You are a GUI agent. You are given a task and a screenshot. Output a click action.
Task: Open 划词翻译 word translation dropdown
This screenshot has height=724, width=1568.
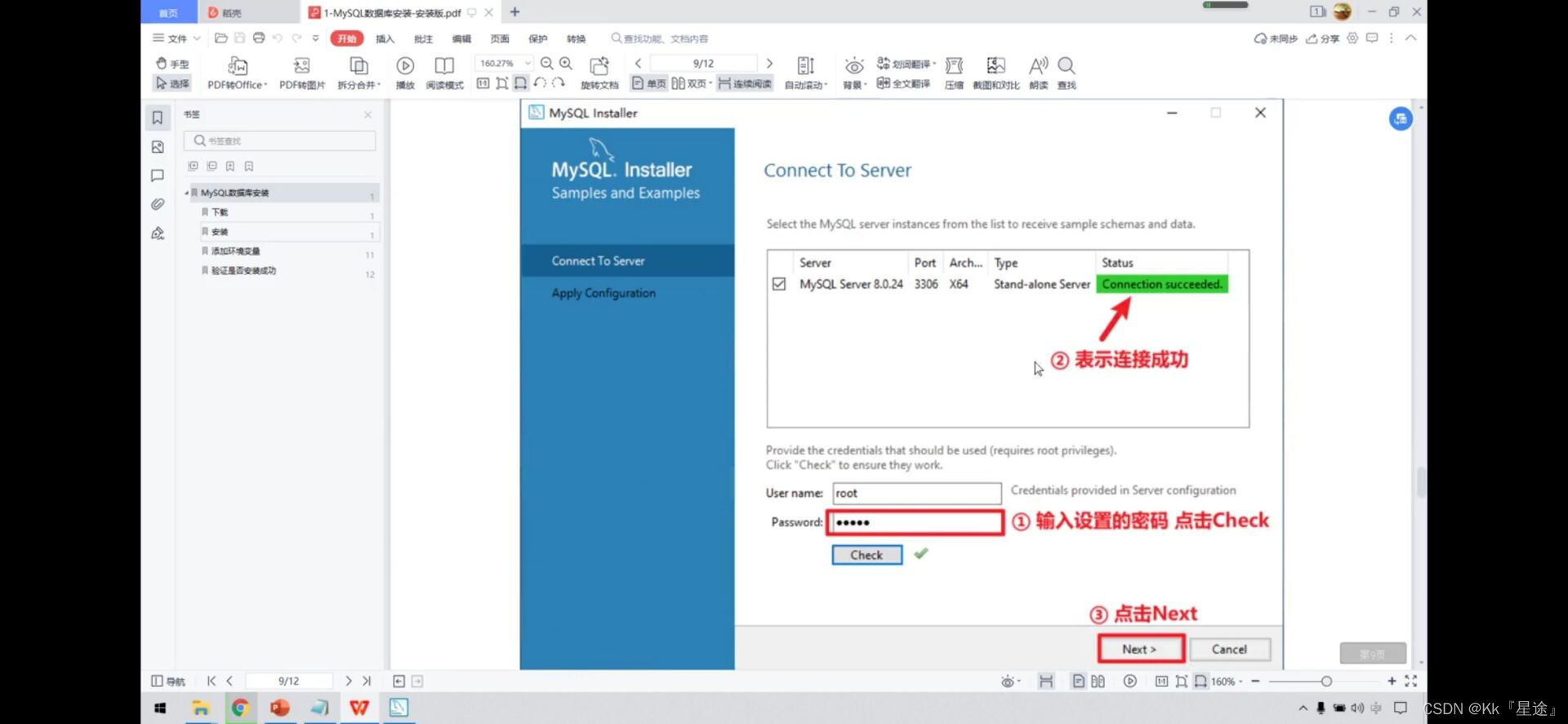(906, 64)
